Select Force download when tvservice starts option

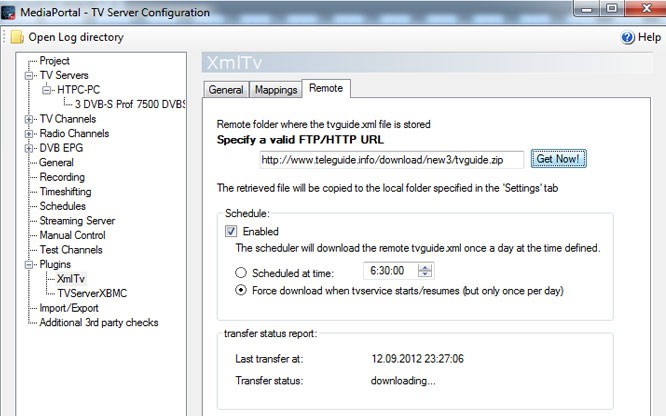(x=240, y=291)
